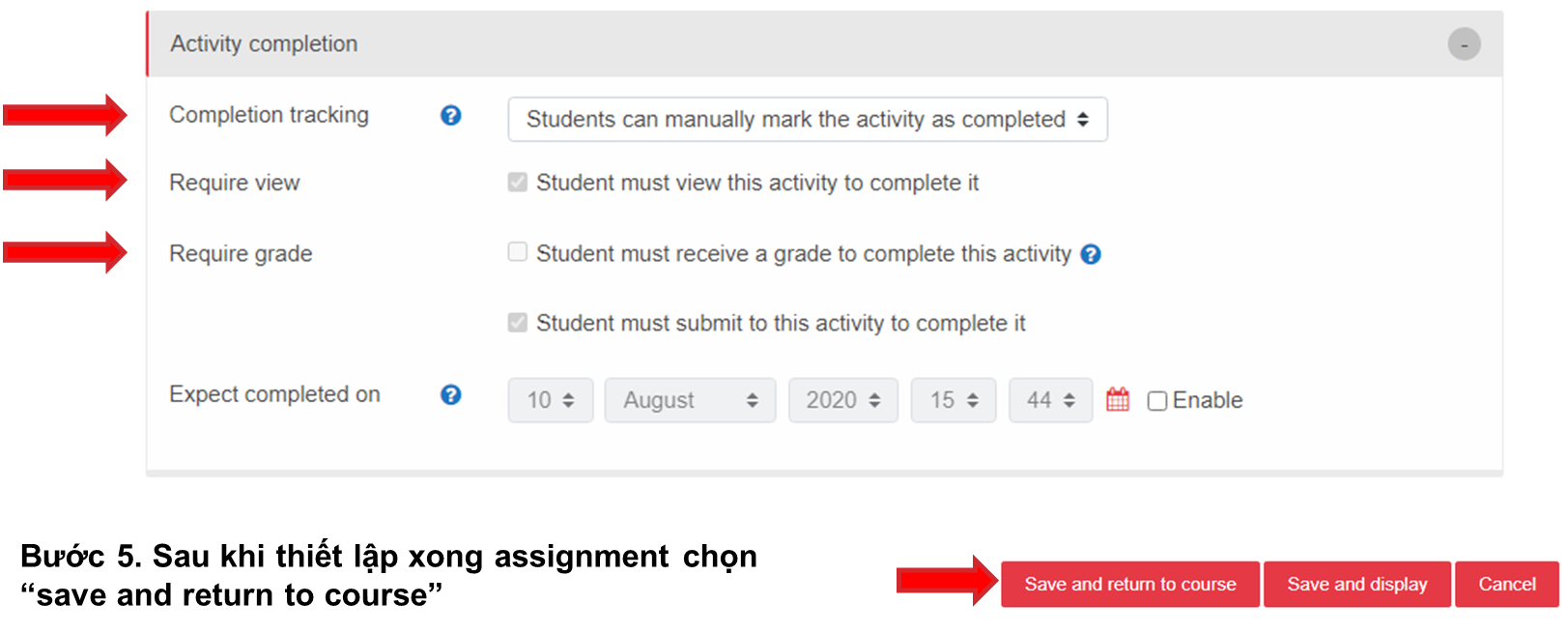The height and width of the screenshot is (633, 1568).
Task: Open the Completion tracking dropdown
Action: click(807, 120)
